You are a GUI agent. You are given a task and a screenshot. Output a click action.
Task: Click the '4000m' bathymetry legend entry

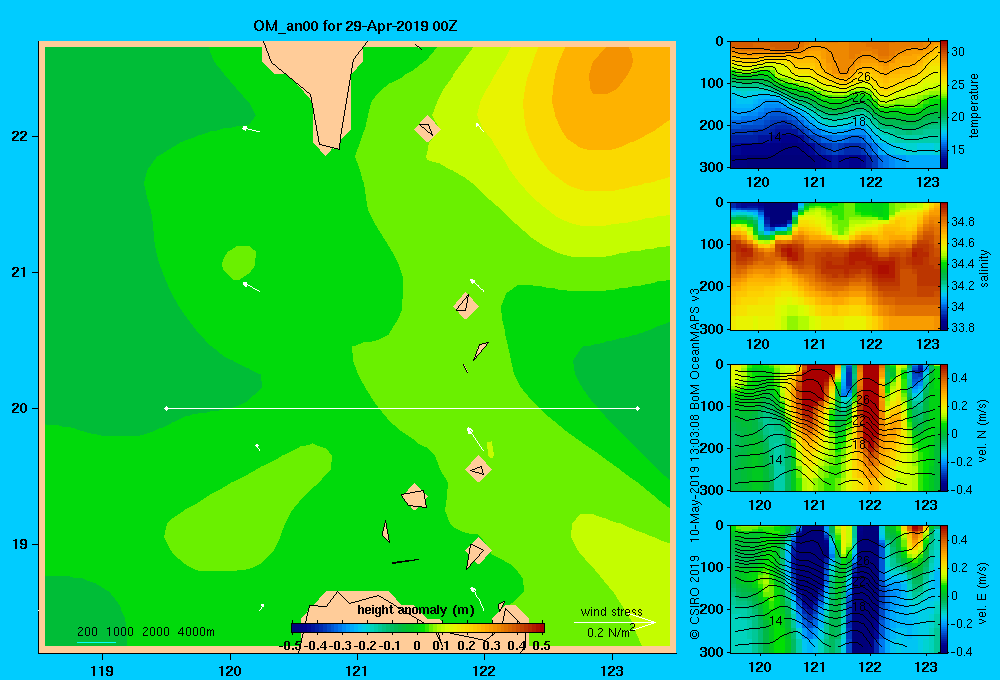[196, 632]
